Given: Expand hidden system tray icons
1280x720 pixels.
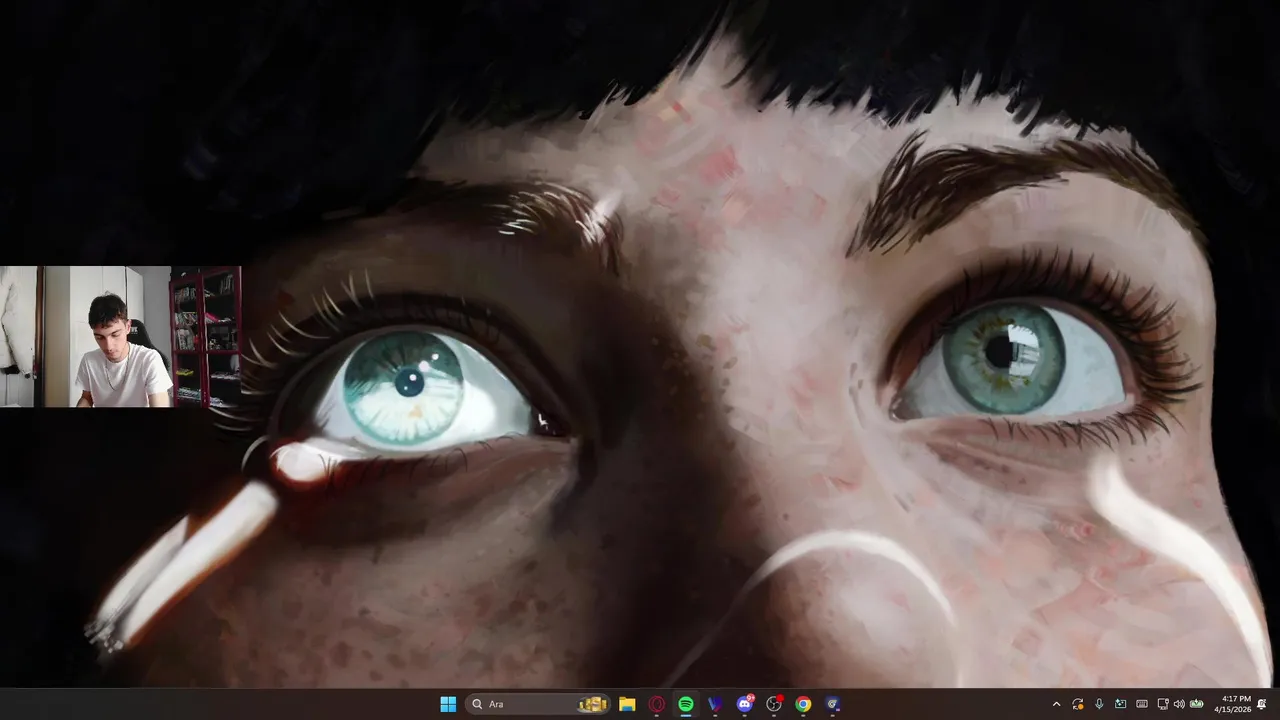Looking at the screenshot, I should coord(1056,704).
